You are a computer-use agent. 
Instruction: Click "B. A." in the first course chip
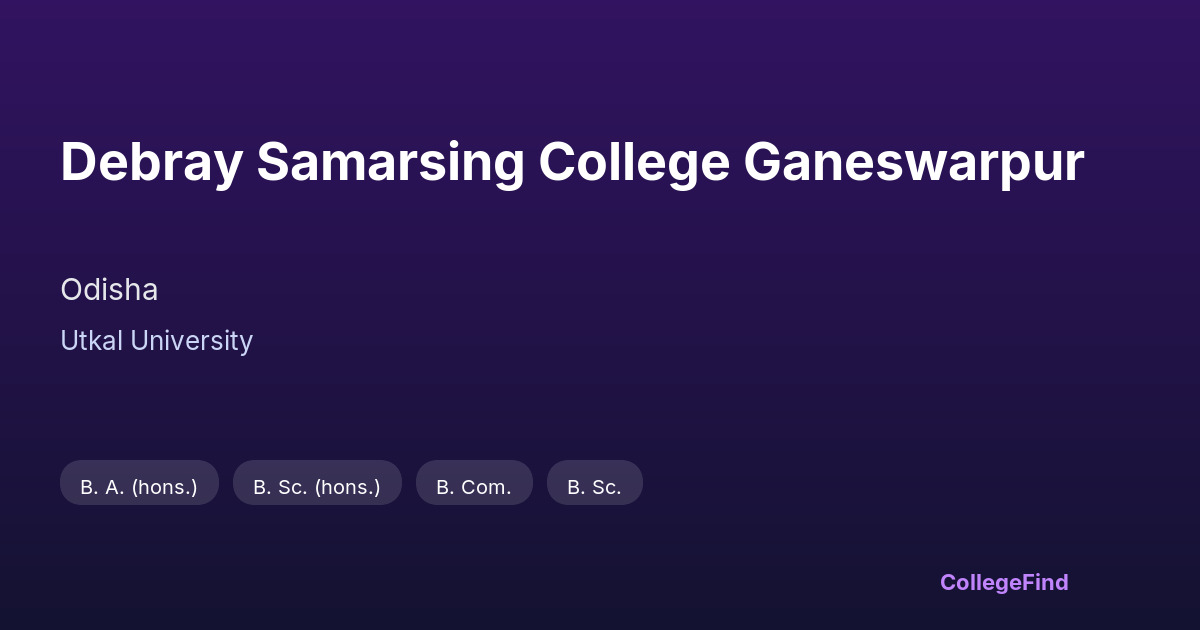pos(102,487)
